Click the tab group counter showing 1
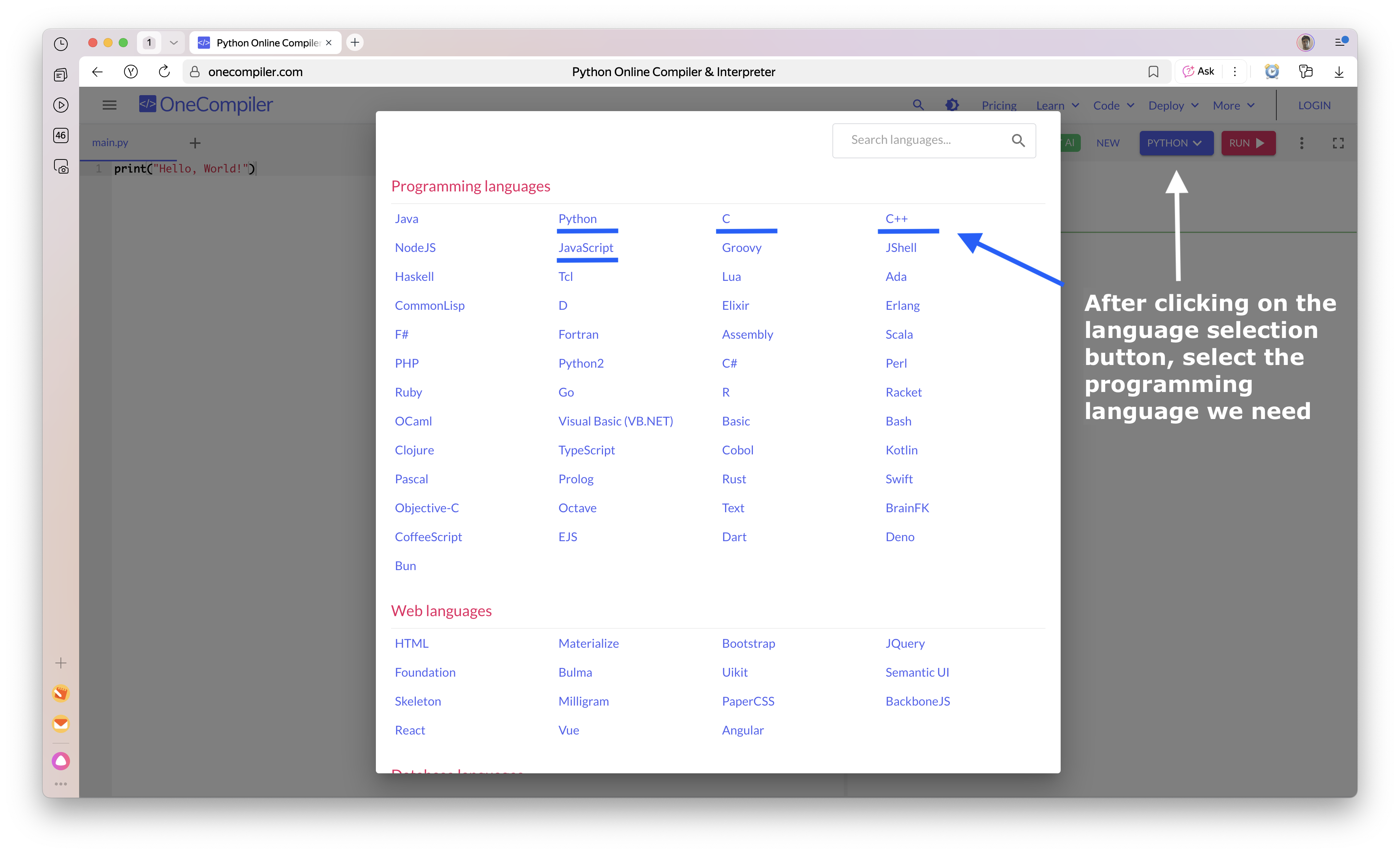This screenshot has width=1400, height=854. pos(149,43)
